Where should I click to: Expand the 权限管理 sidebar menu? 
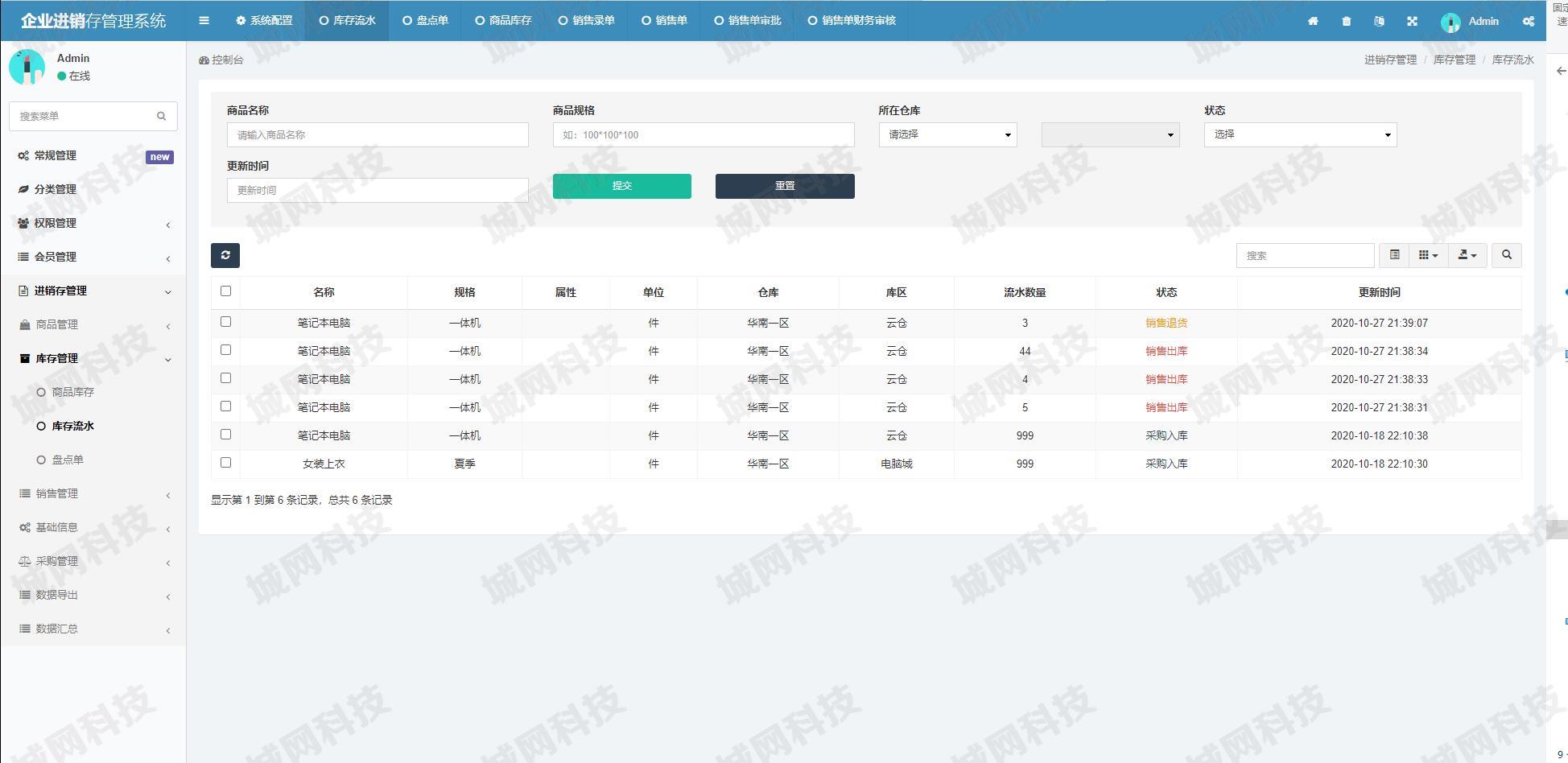click(x=93, y=223)
